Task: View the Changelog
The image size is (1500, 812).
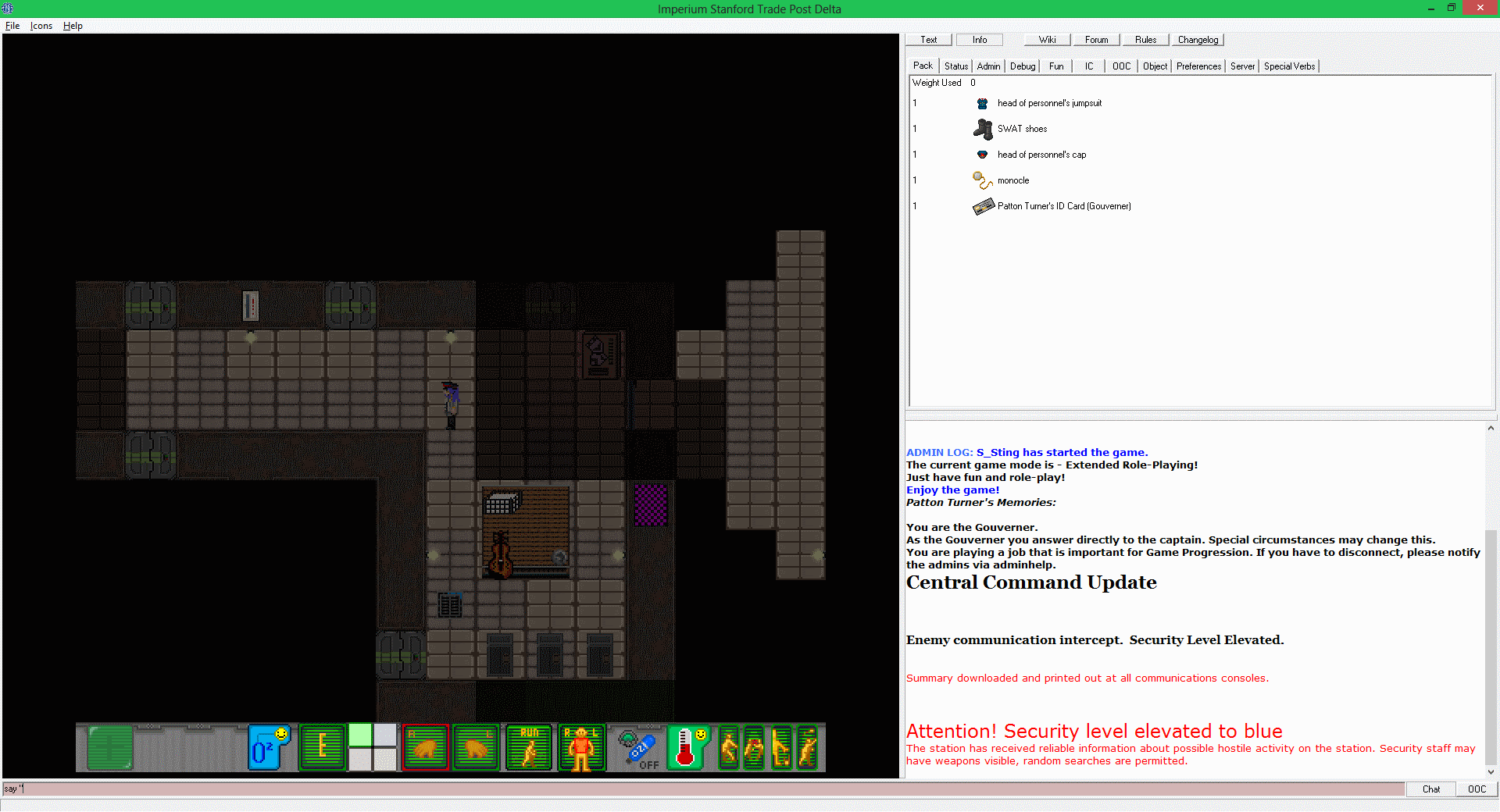Action: tap(1198, 40)
